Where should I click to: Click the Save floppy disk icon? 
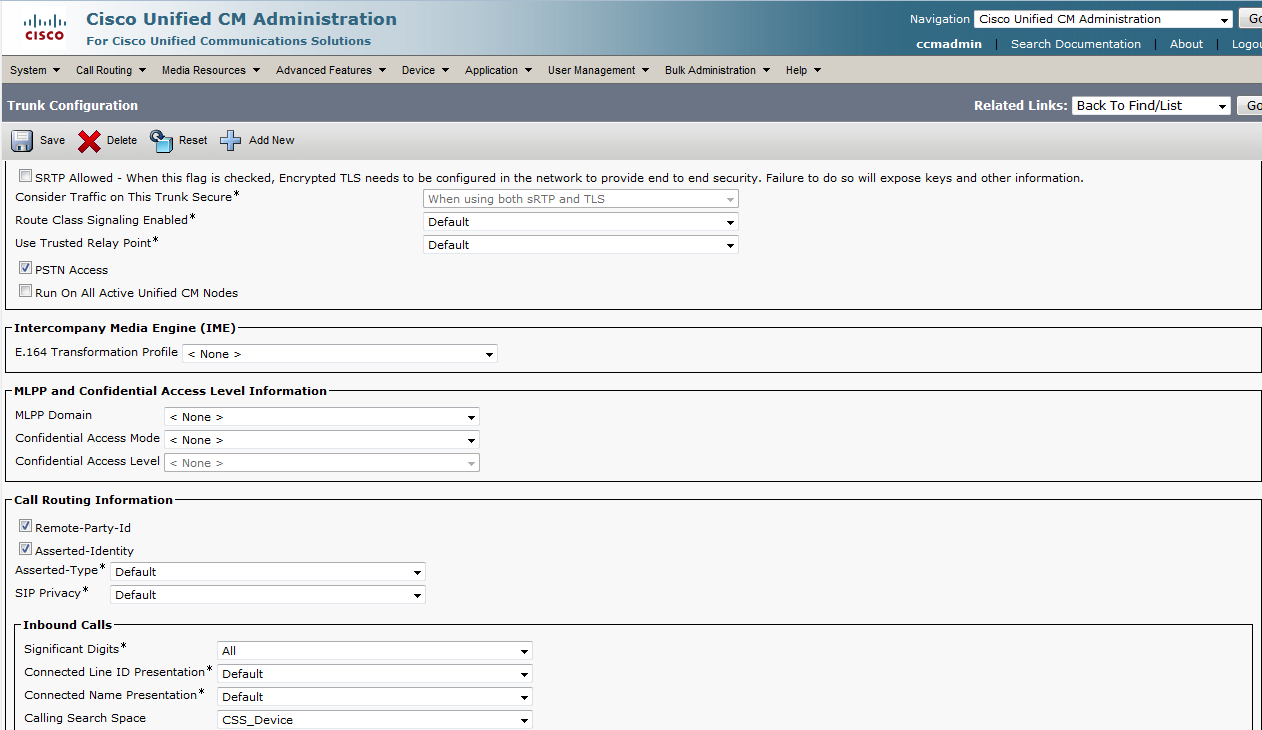[x=22, y=140]
